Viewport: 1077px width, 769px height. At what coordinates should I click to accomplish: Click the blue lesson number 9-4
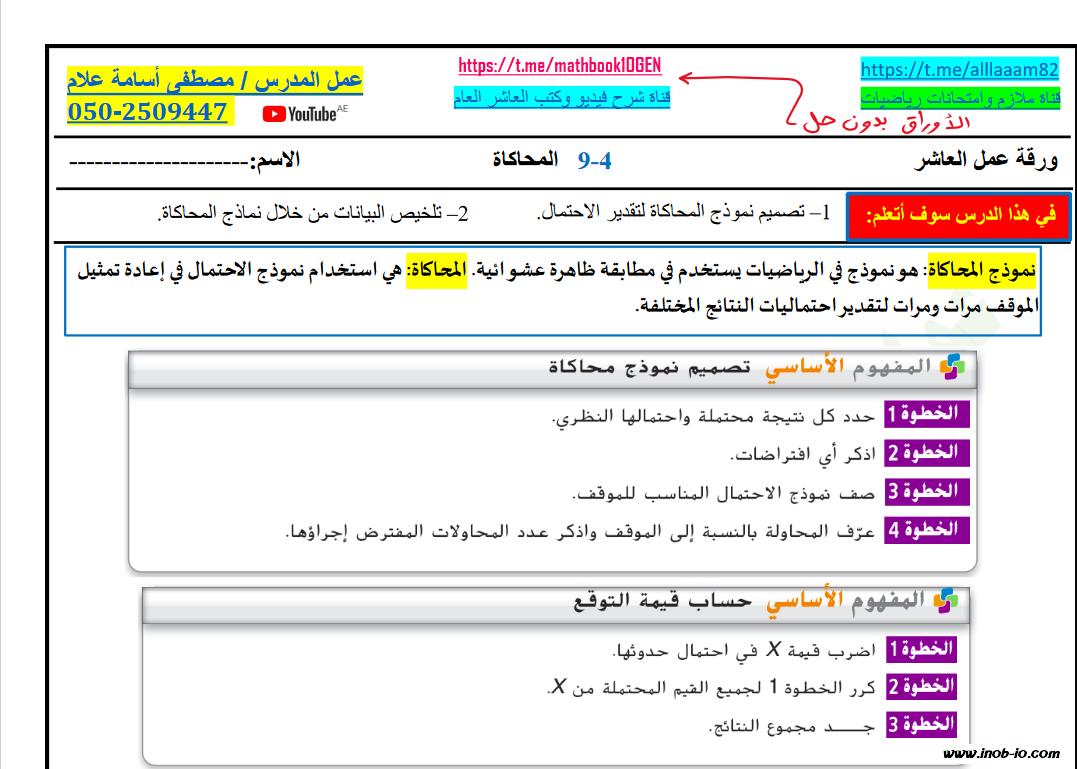click(x=594, y=161)
